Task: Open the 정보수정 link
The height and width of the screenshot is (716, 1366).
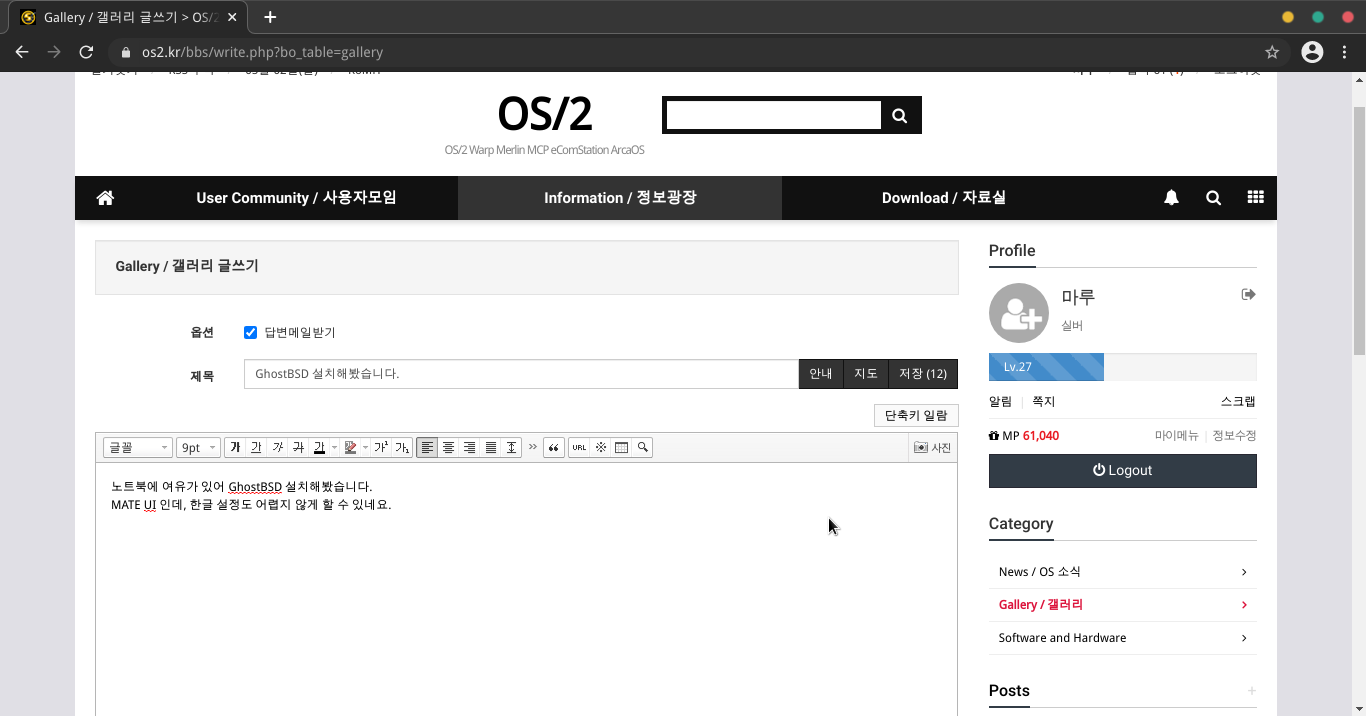Action: pos(1234,436)
